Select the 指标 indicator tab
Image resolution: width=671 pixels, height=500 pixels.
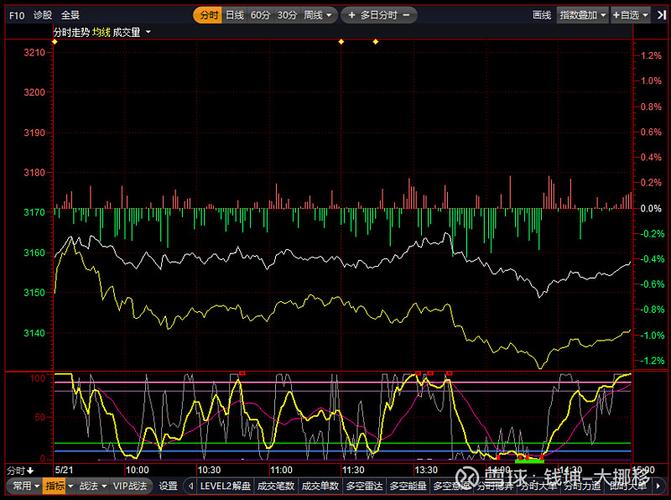[55, 486]
